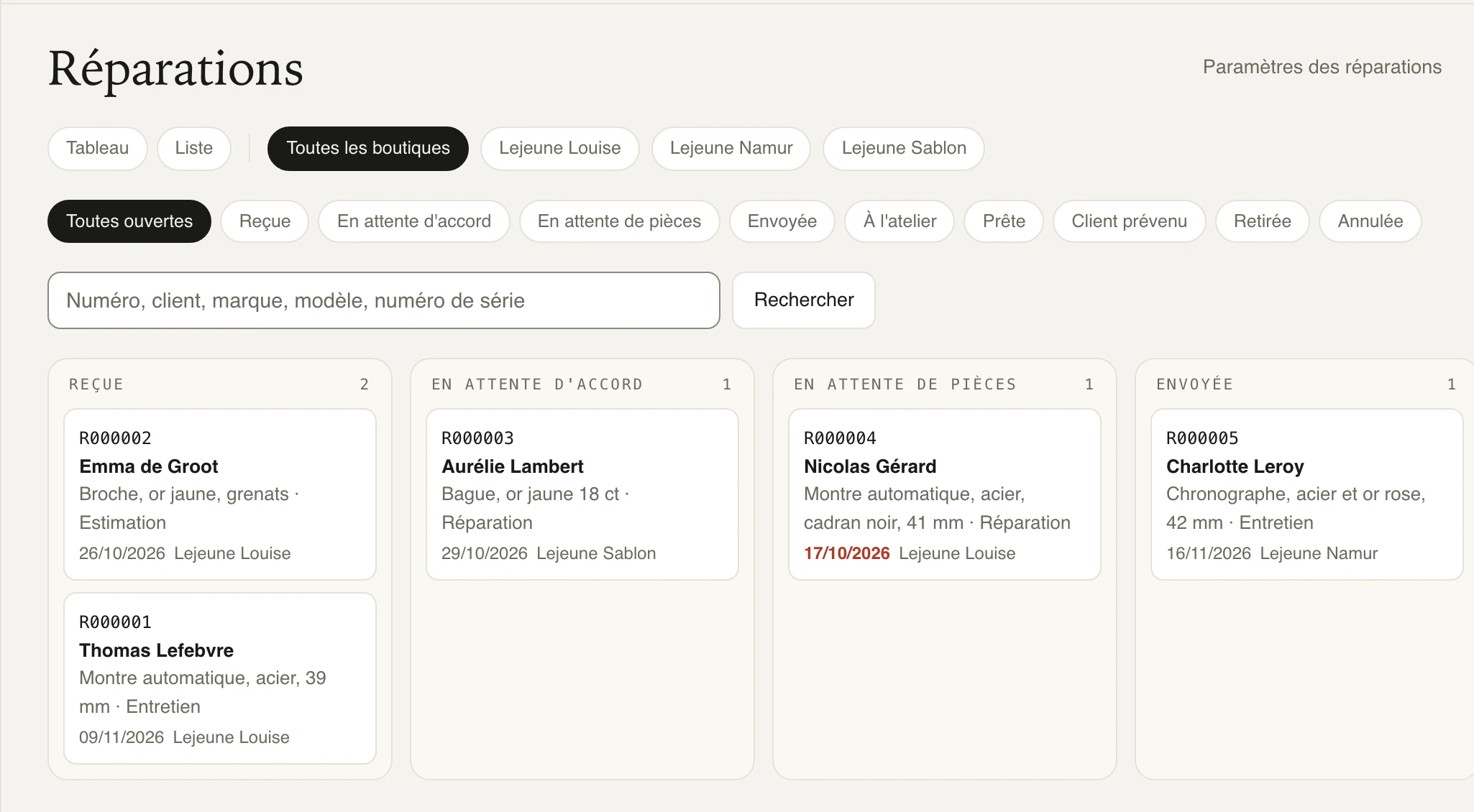Open repair card R000004 Nicolas Gérard

click(x=945, y=494)
